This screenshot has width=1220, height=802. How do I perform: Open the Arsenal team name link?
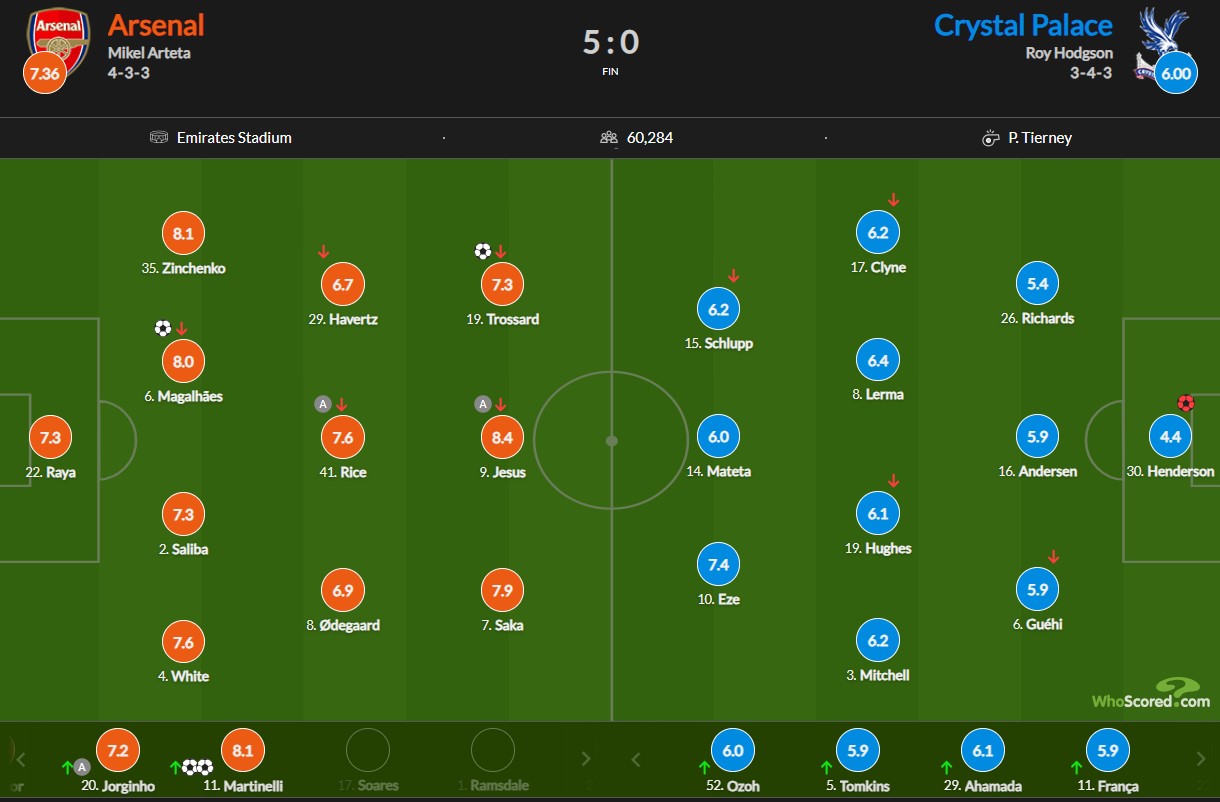(x=156, y=25)
